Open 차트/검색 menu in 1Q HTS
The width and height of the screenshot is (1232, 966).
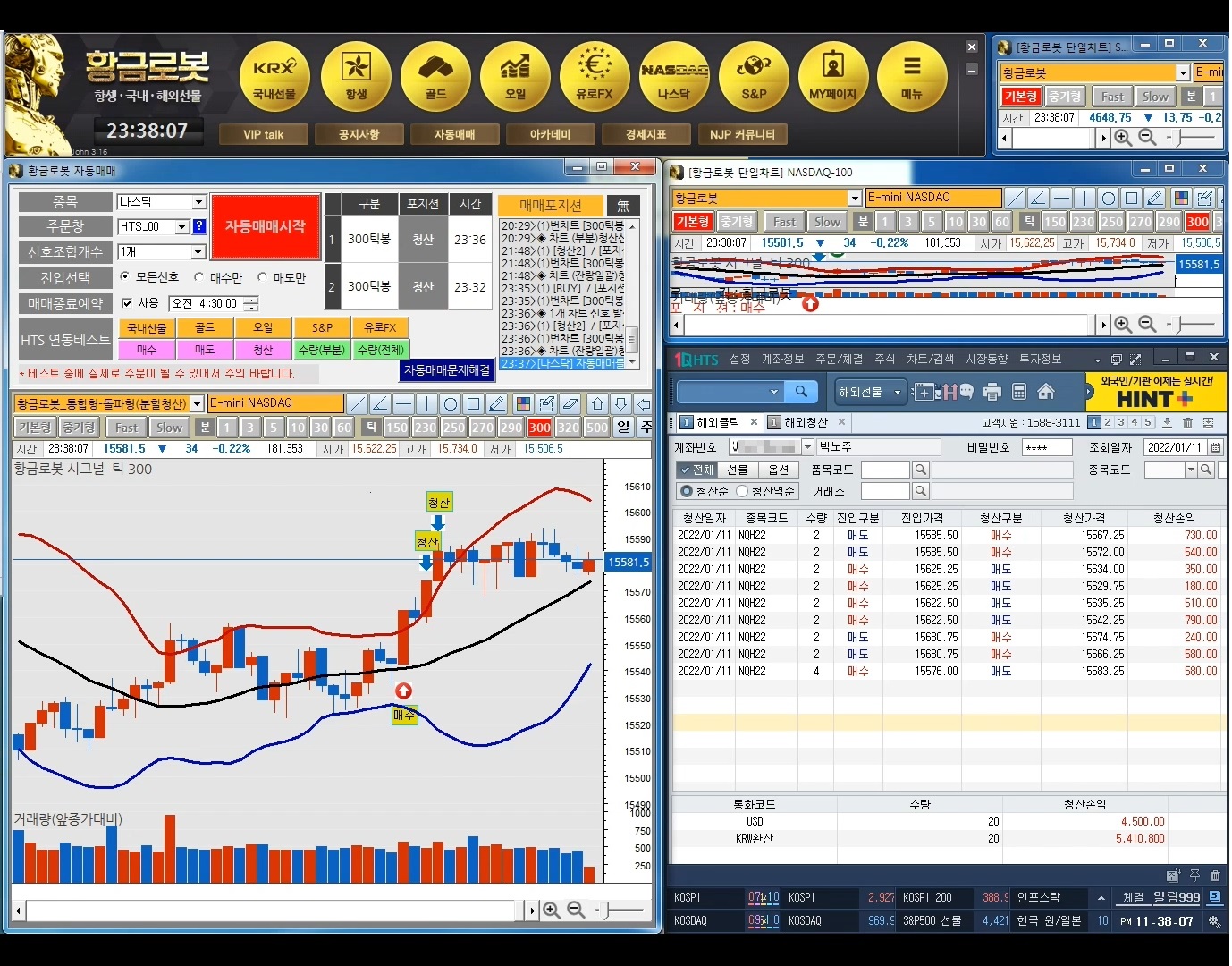930,359
